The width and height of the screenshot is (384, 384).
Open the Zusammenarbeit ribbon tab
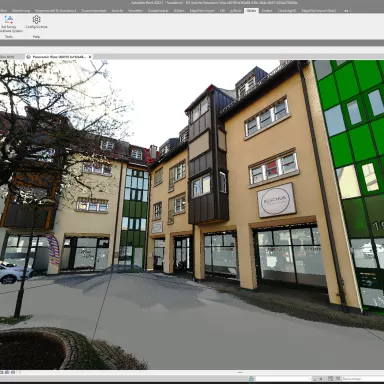click(x=94, y=10)
